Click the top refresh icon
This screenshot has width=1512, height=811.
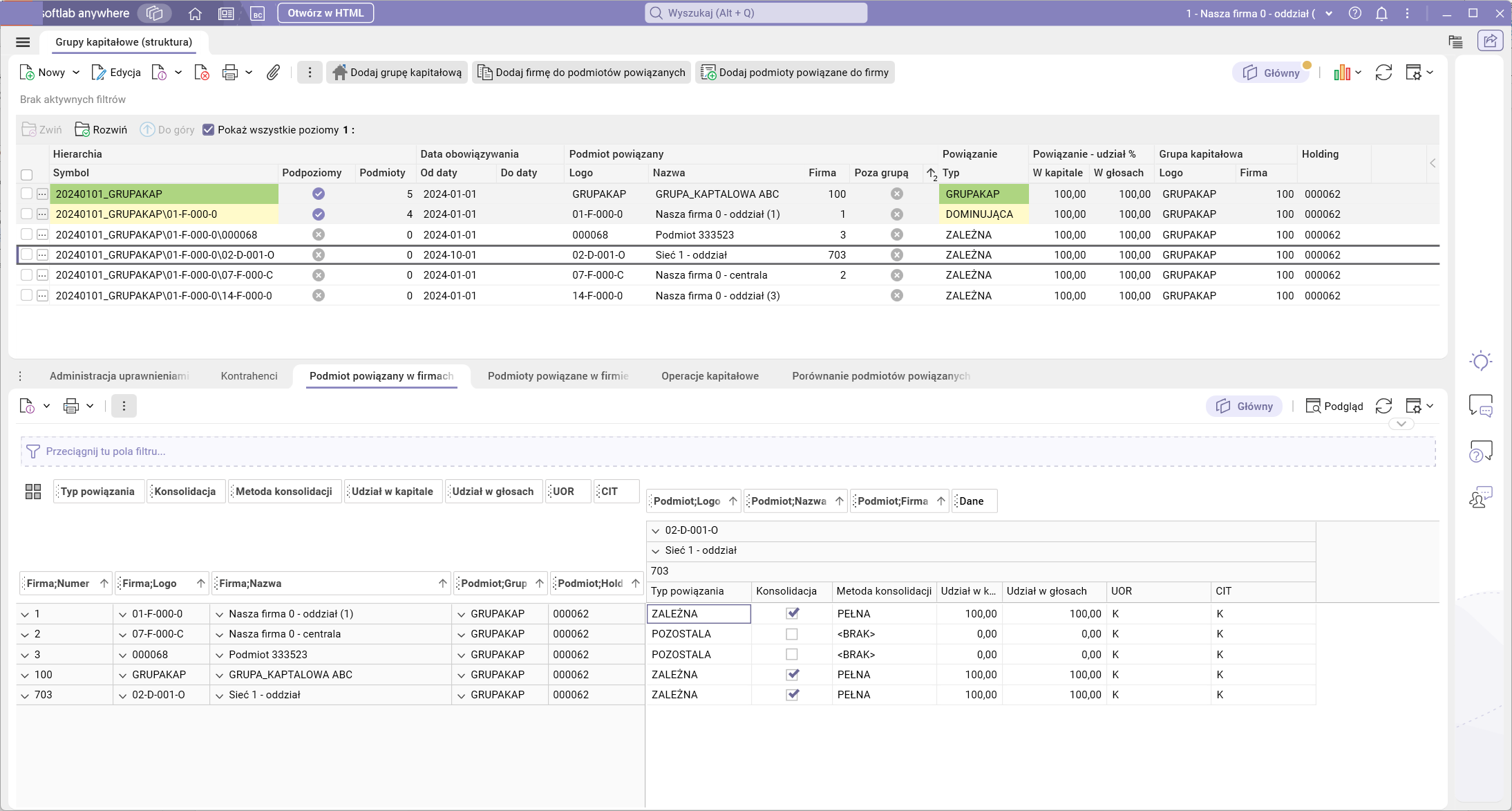coord(1383,73)
